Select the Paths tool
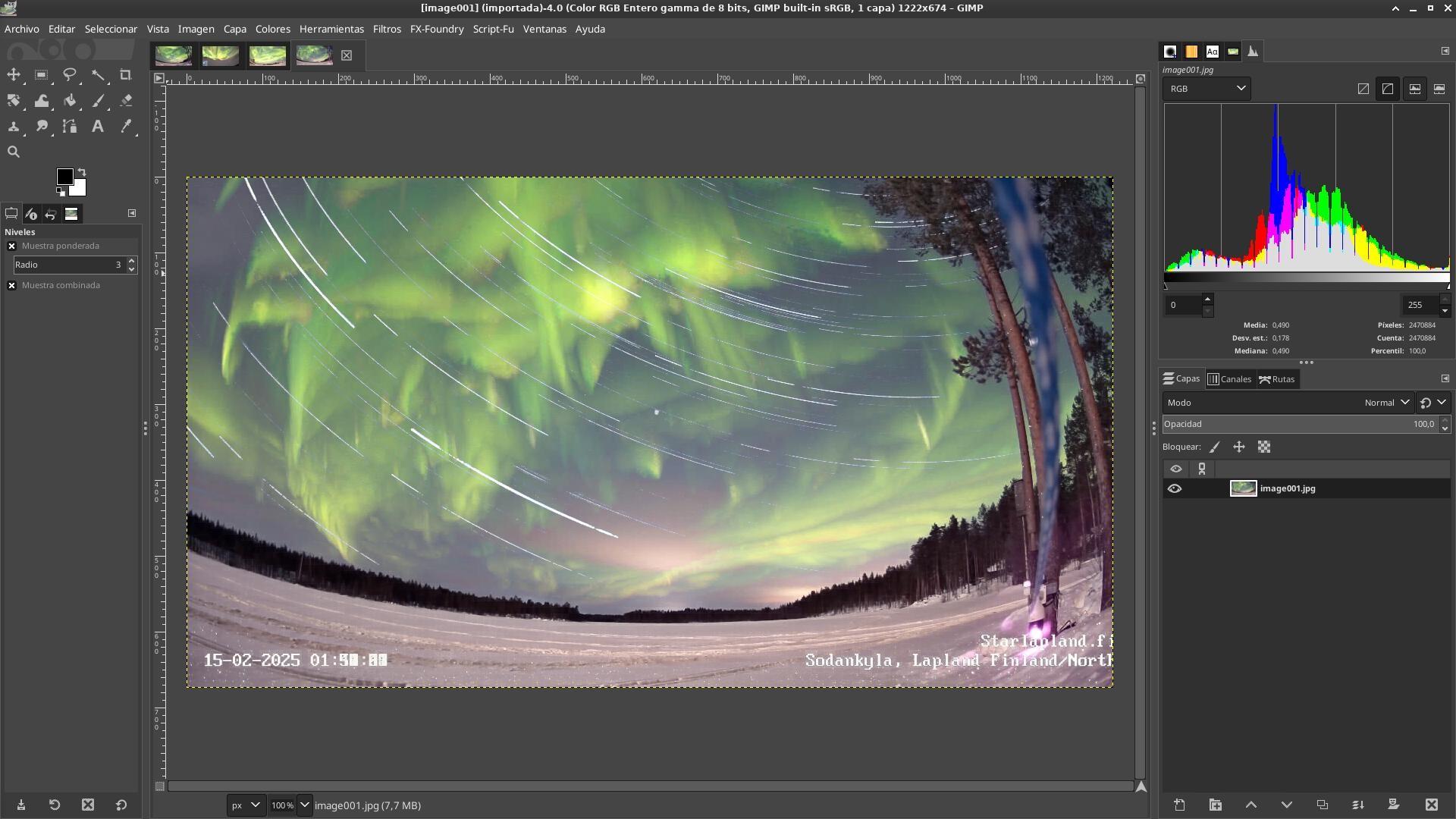This screenshot has width=1456, height=819. click(70, 127)
